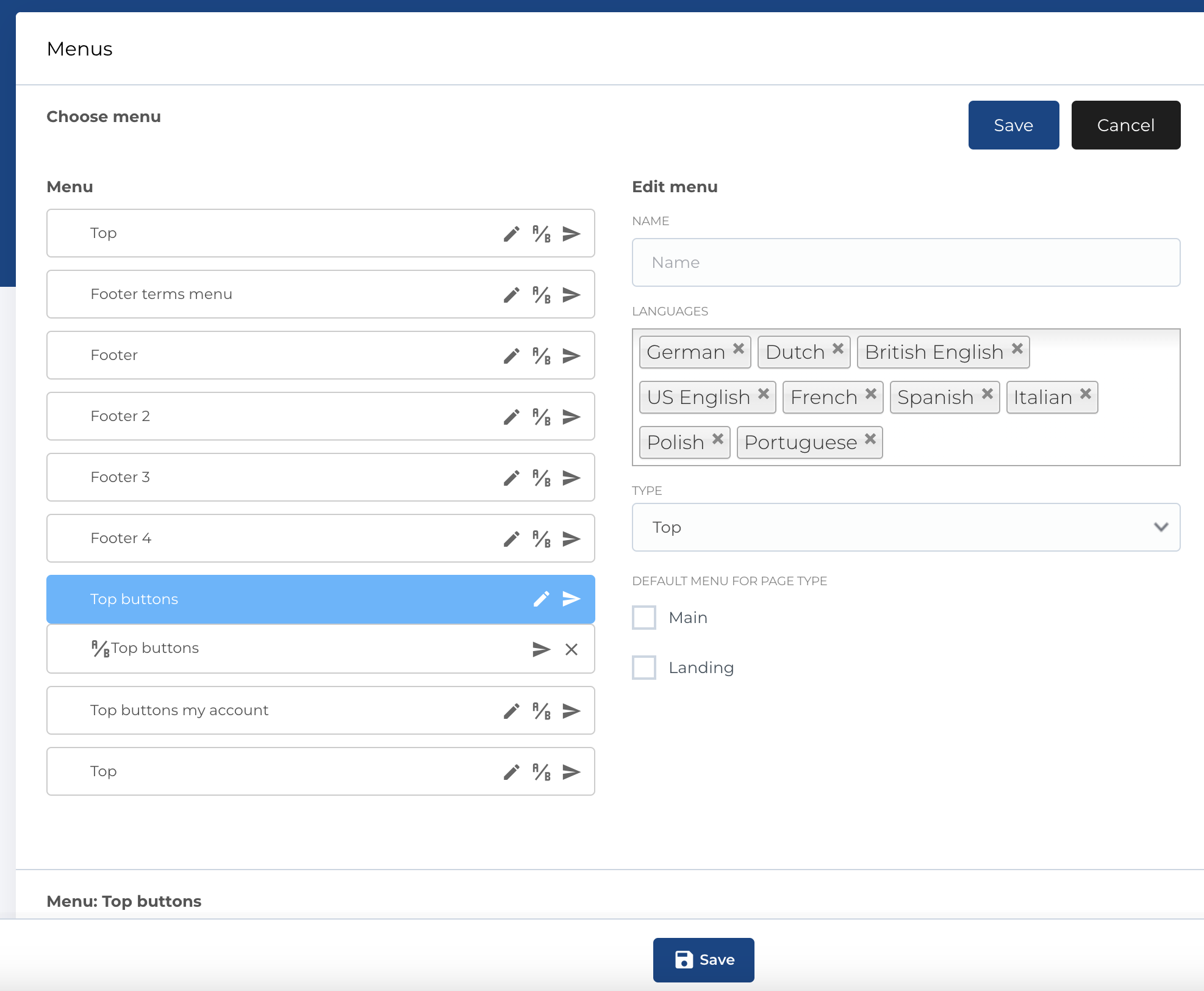The height and width of the screenshot is (991, 1204).
Task: Enable the Main default menu checkbox
Action: point(643,617)
